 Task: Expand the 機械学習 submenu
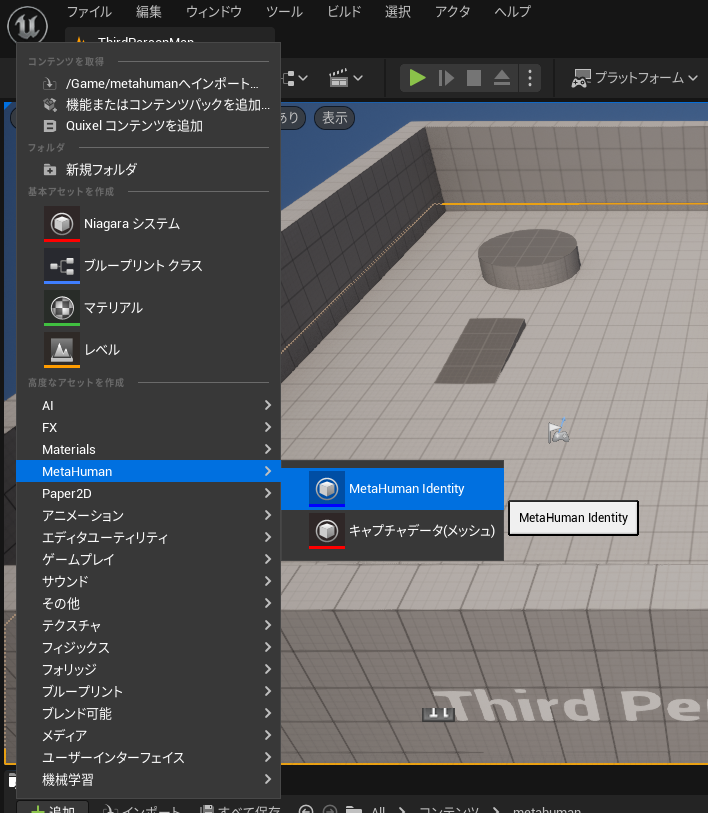pos(148,780)
